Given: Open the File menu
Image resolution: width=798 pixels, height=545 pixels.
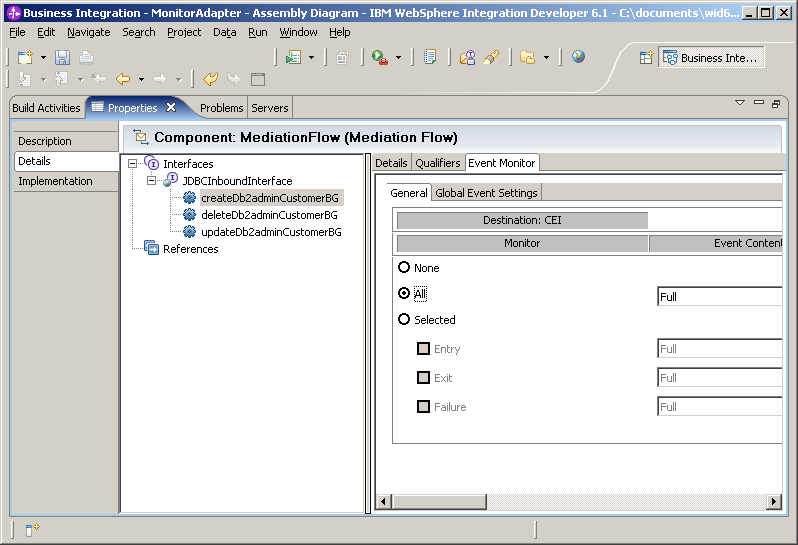Looking at the screenshot, I should 17,33.
